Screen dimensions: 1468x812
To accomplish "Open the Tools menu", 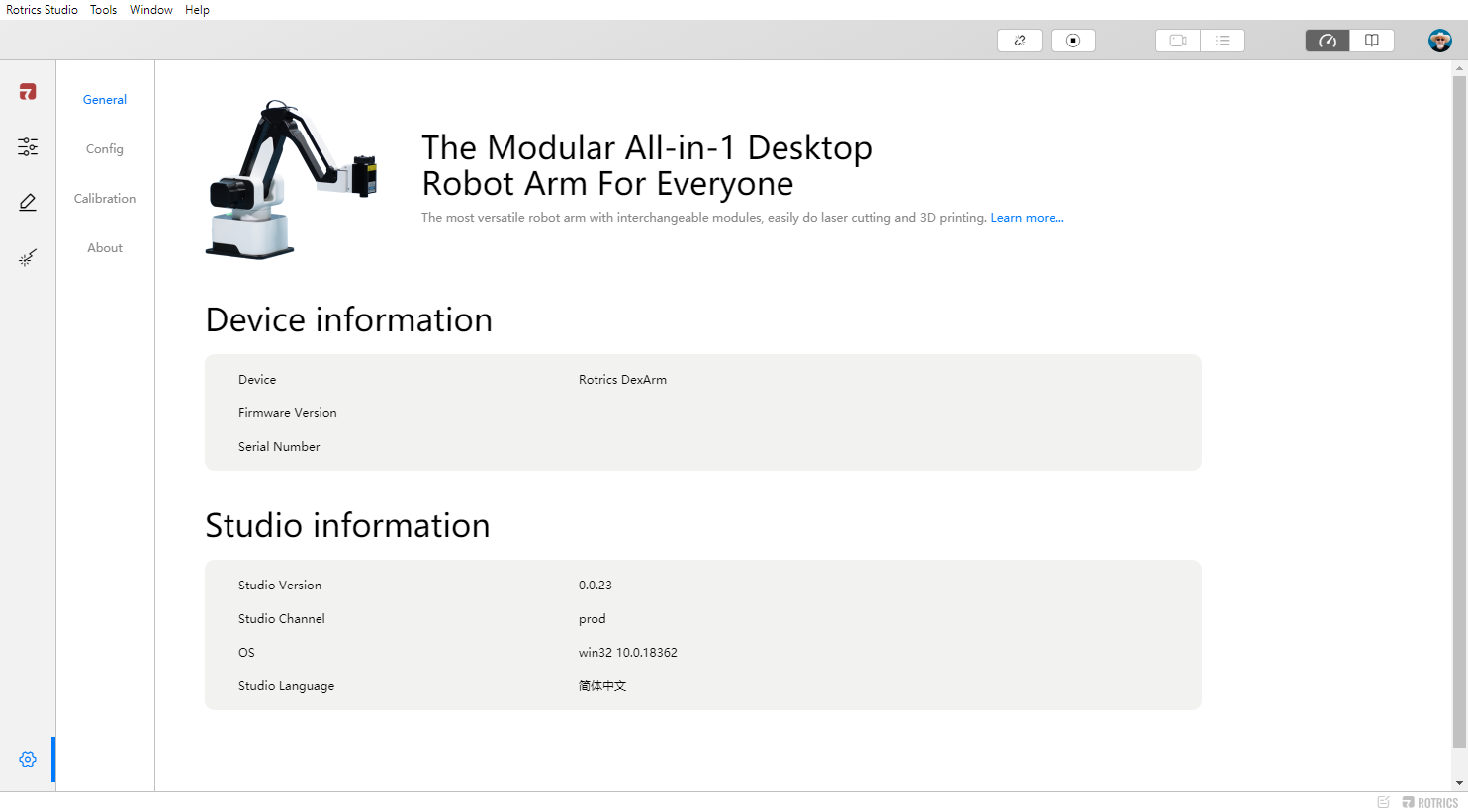I will (x=103, y=10).
